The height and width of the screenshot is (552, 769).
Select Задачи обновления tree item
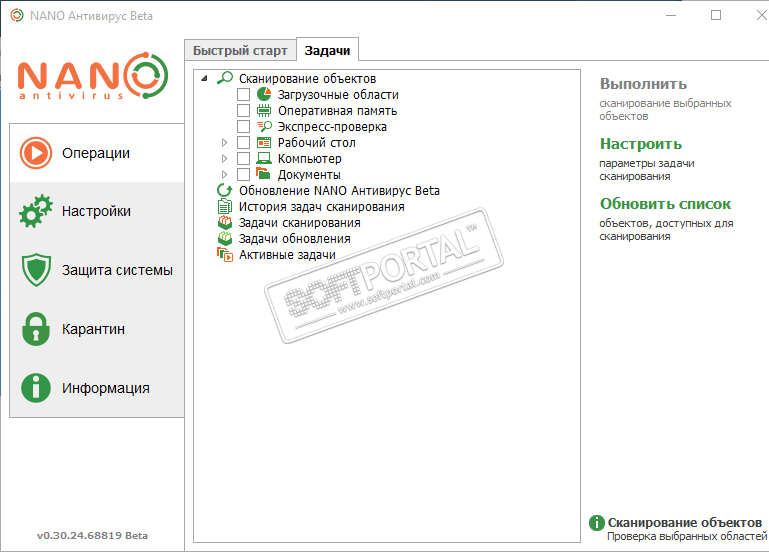(x=294, y=238)
